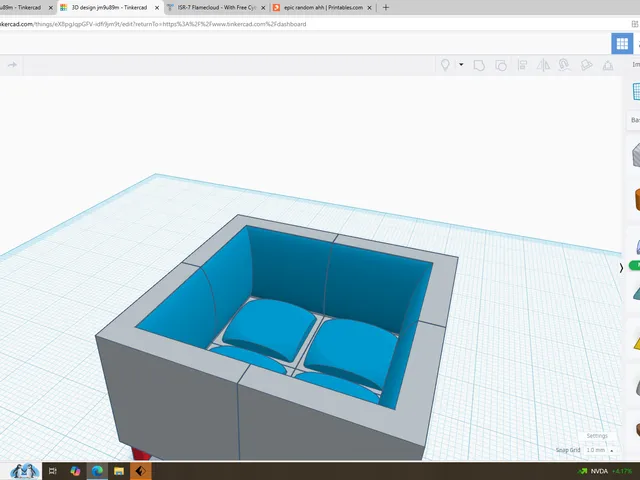Click the Mirror tool icon

543,65
